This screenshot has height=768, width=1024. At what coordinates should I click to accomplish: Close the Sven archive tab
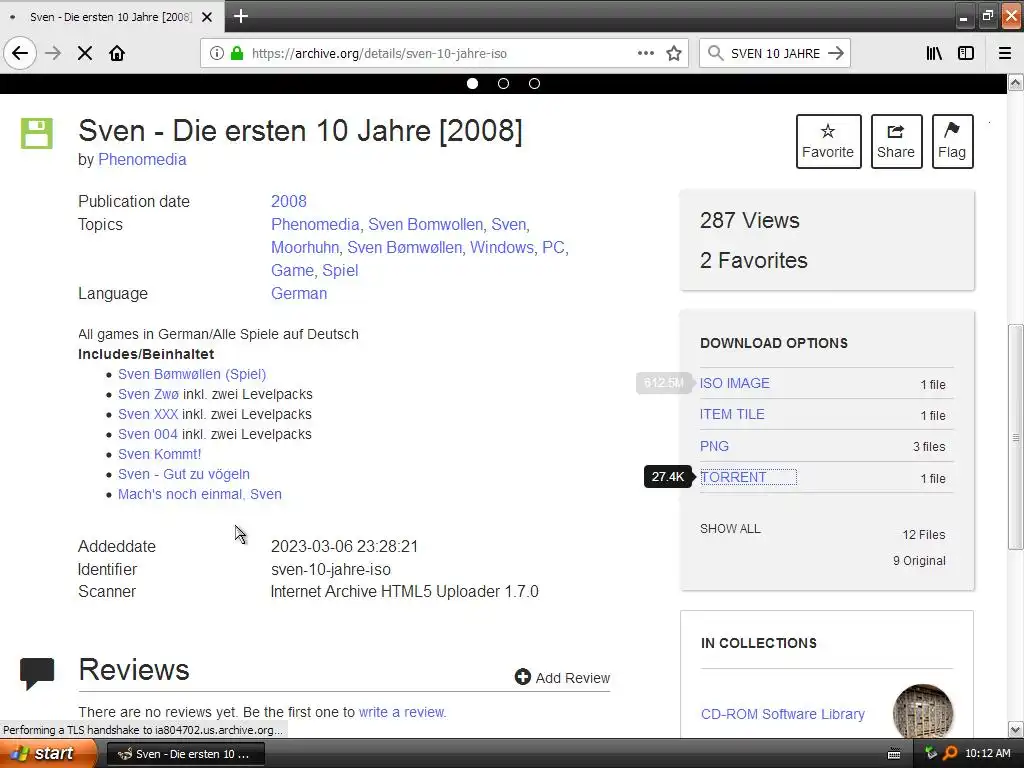point(207,17)
